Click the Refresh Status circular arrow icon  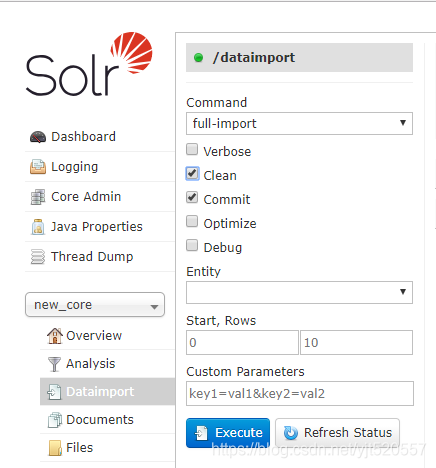pyautogui.click(x=291, y=433)
